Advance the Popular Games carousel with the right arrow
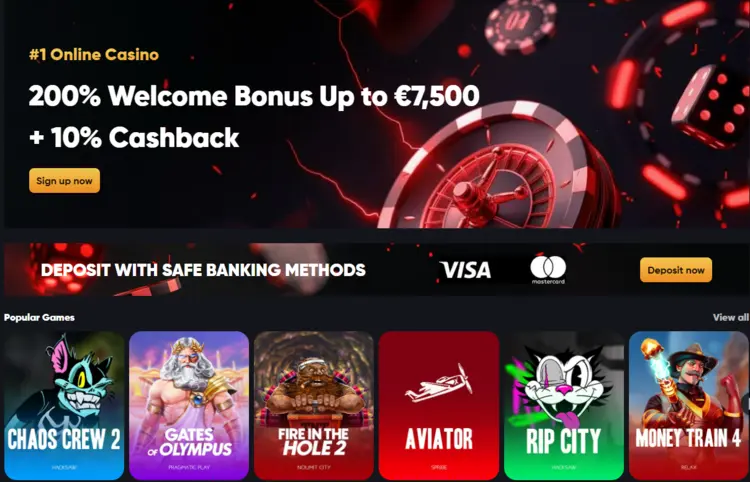This screenshot has height=482, width=750. point(746,405)
